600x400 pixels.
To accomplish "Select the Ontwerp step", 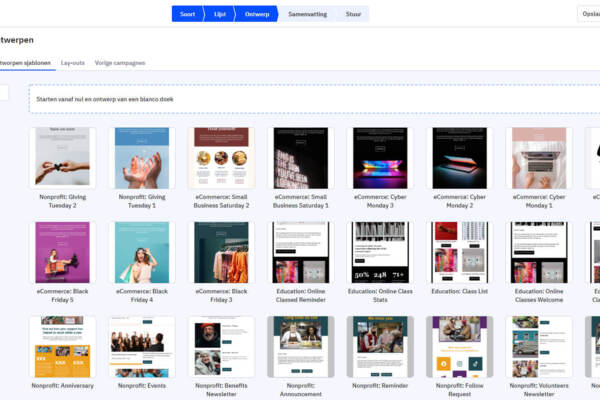I will coord(257,14).
